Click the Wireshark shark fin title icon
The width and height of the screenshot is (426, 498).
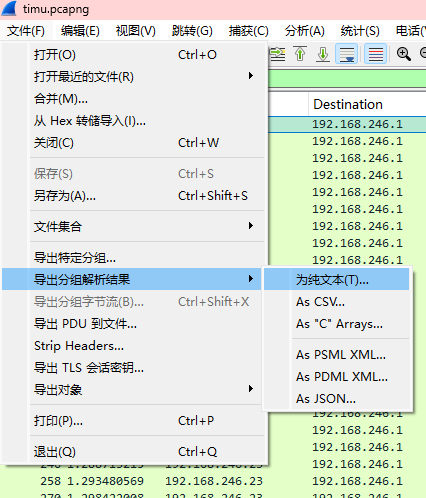[x=9, y=9]
